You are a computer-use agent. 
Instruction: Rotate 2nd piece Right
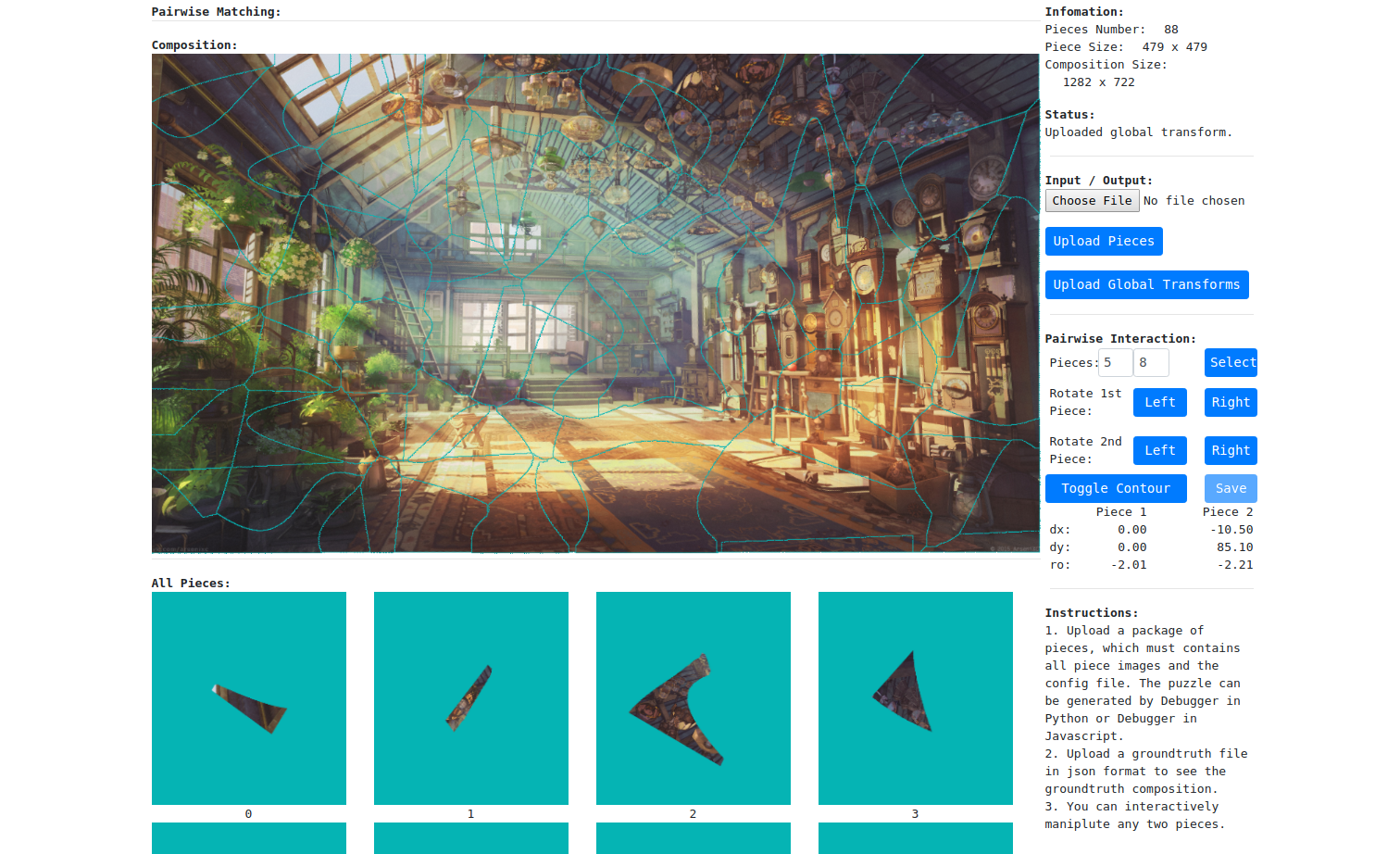(x=1231, y=450)
